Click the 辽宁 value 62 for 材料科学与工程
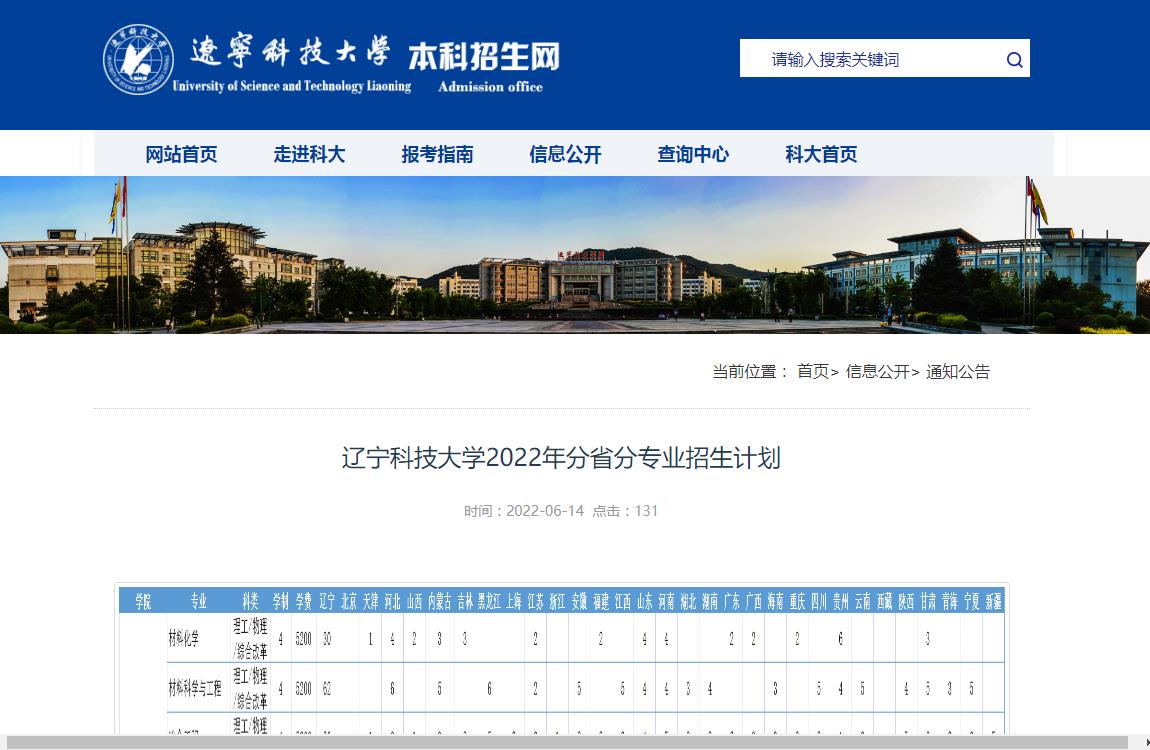Image resolution: width=1150 pixels, height=750 pixels. (x=326, y=688)
